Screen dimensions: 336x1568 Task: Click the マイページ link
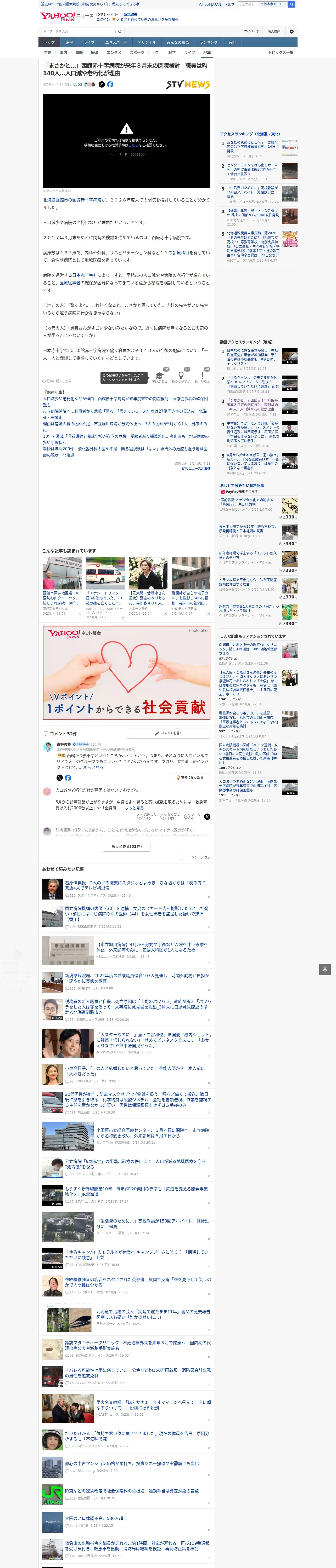(x=252, y=32)
